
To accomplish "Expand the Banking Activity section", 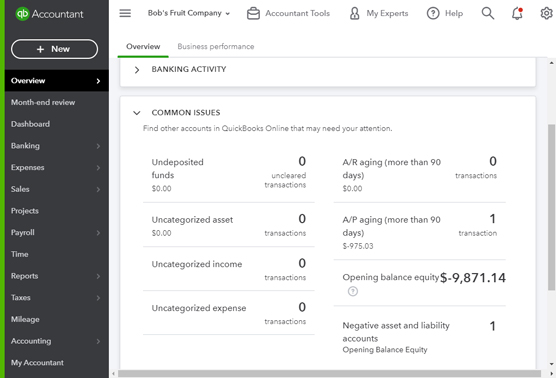I will pos(137,70).
